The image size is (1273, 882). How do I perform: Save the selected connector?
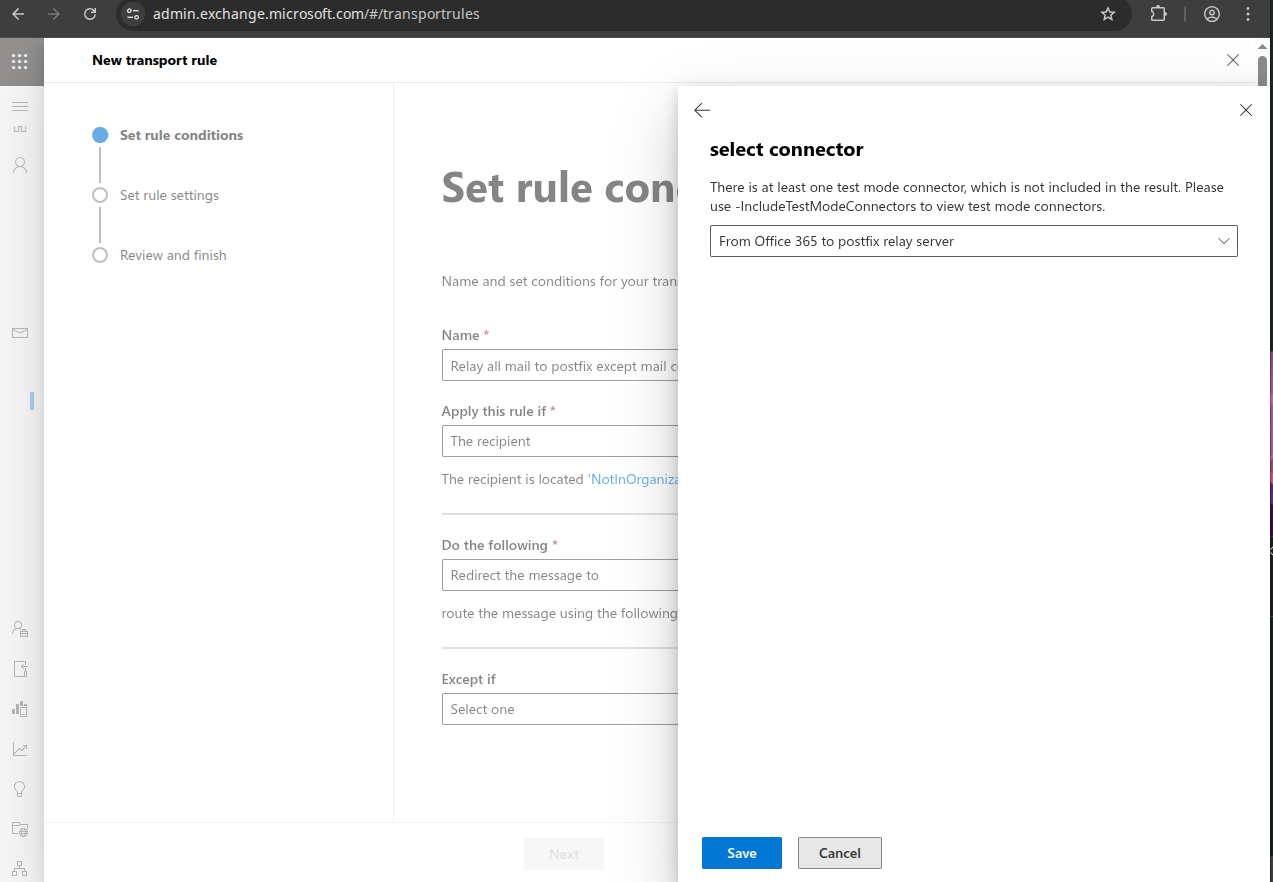click(x=742, y=853)
